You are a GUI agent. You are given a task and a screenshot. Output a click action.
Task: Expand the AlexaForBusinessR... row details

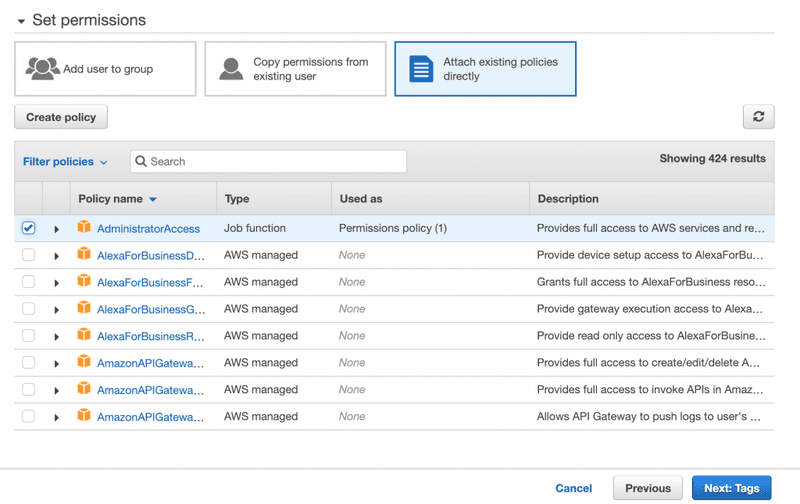point(57,337)
